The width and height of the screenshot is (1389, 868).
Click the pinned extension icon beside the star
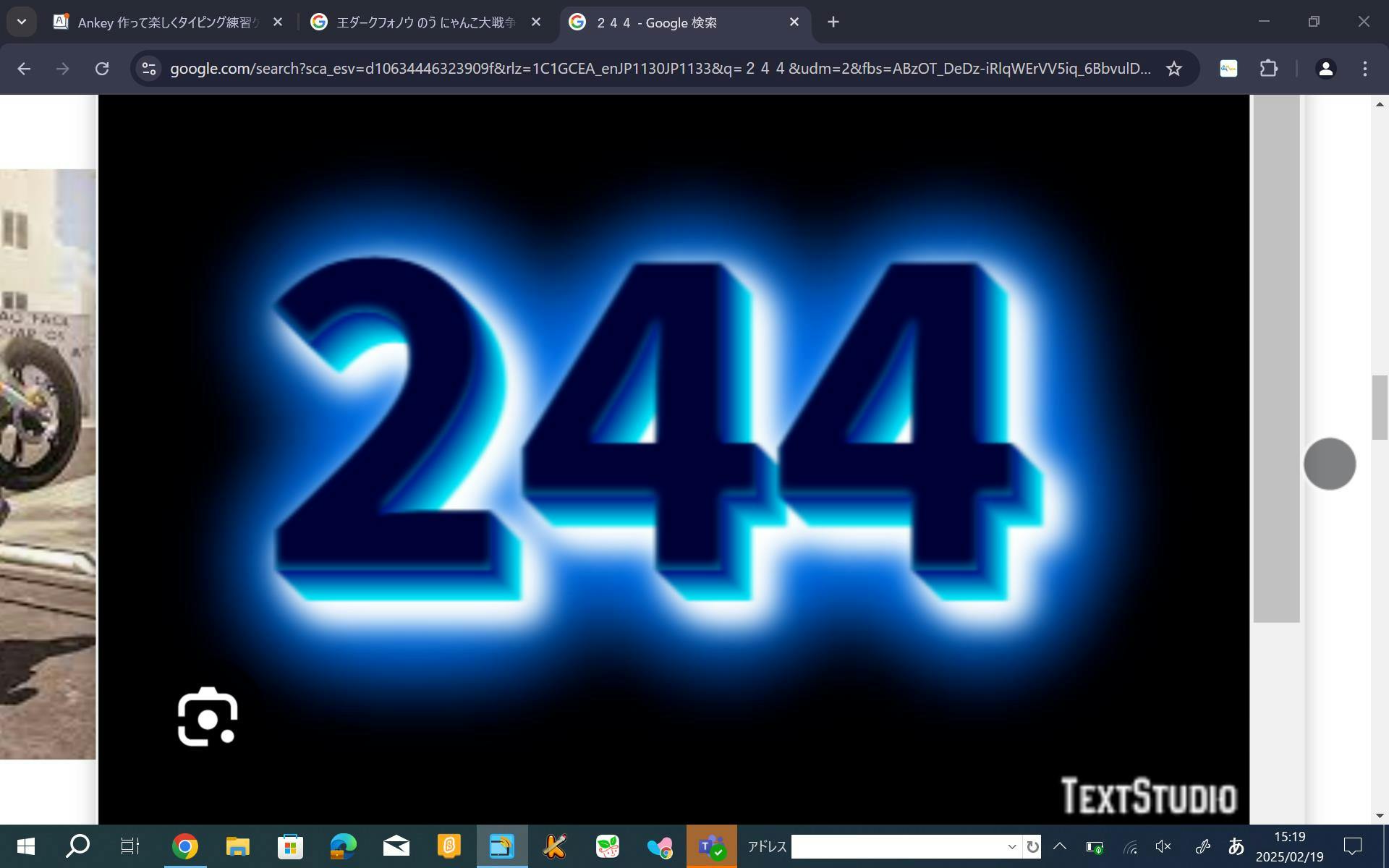point(1228,69)
